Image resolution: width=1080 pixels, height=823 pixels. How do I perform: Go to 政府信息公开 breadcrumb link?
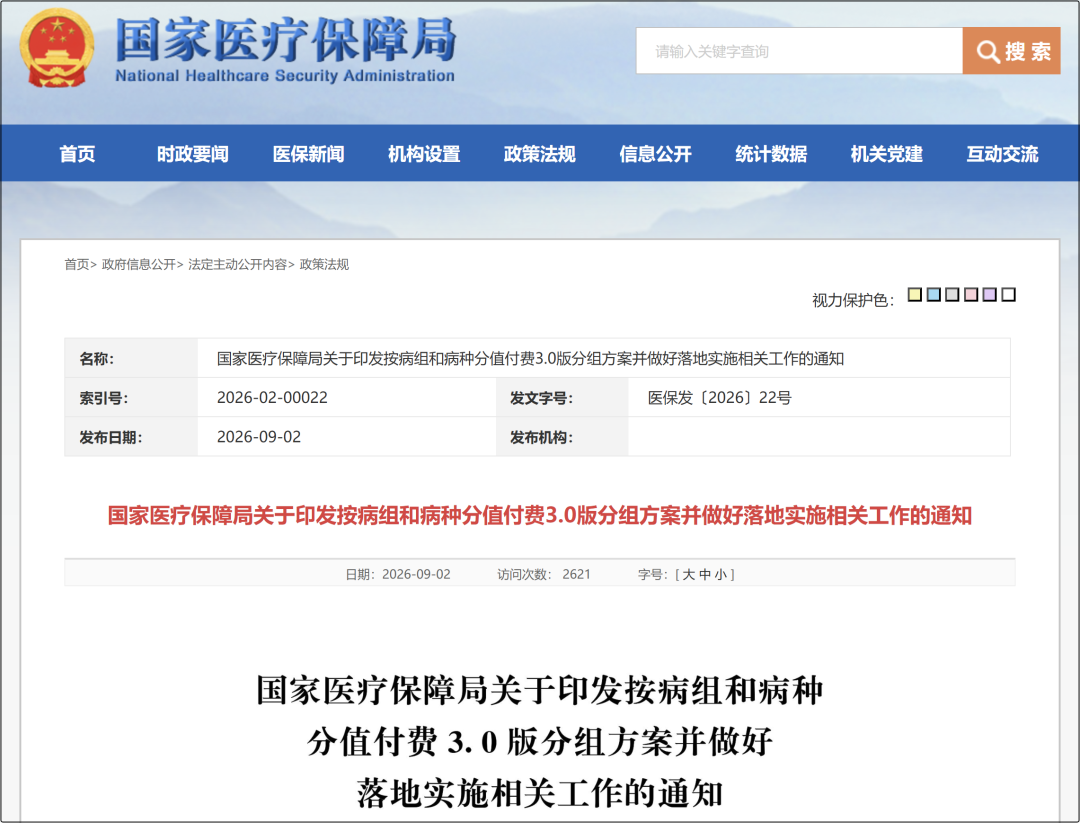(138, 264)
